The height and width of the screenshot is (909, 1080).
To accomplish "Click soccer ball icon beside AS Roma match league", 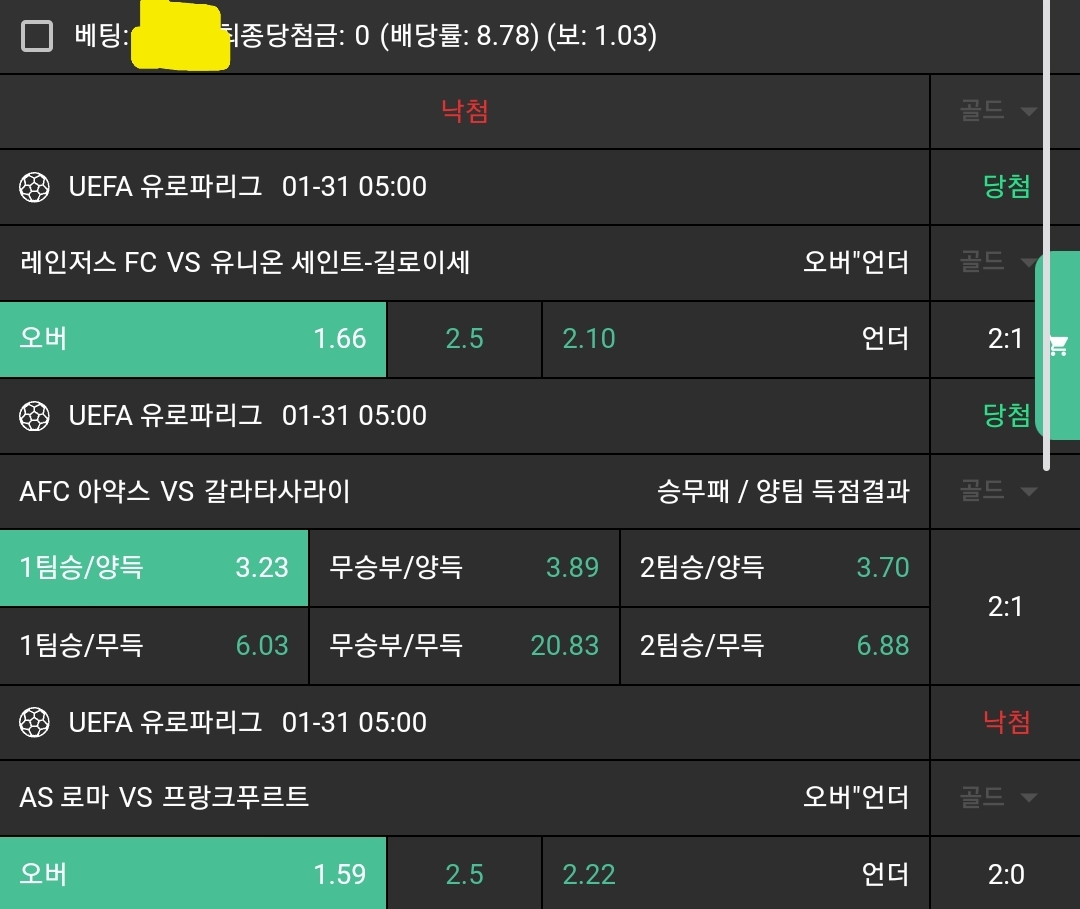I will pos(35,722).
